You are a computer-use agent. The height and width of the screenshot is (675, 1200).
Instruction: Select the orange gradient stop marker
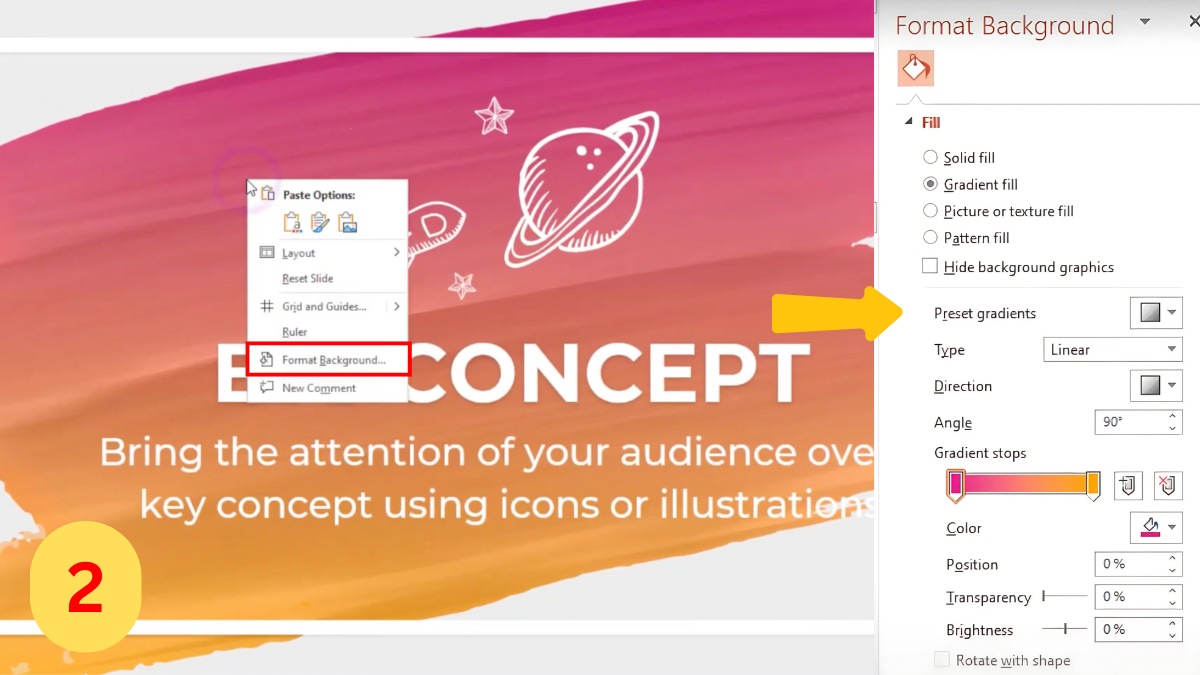coord(1093,485)
